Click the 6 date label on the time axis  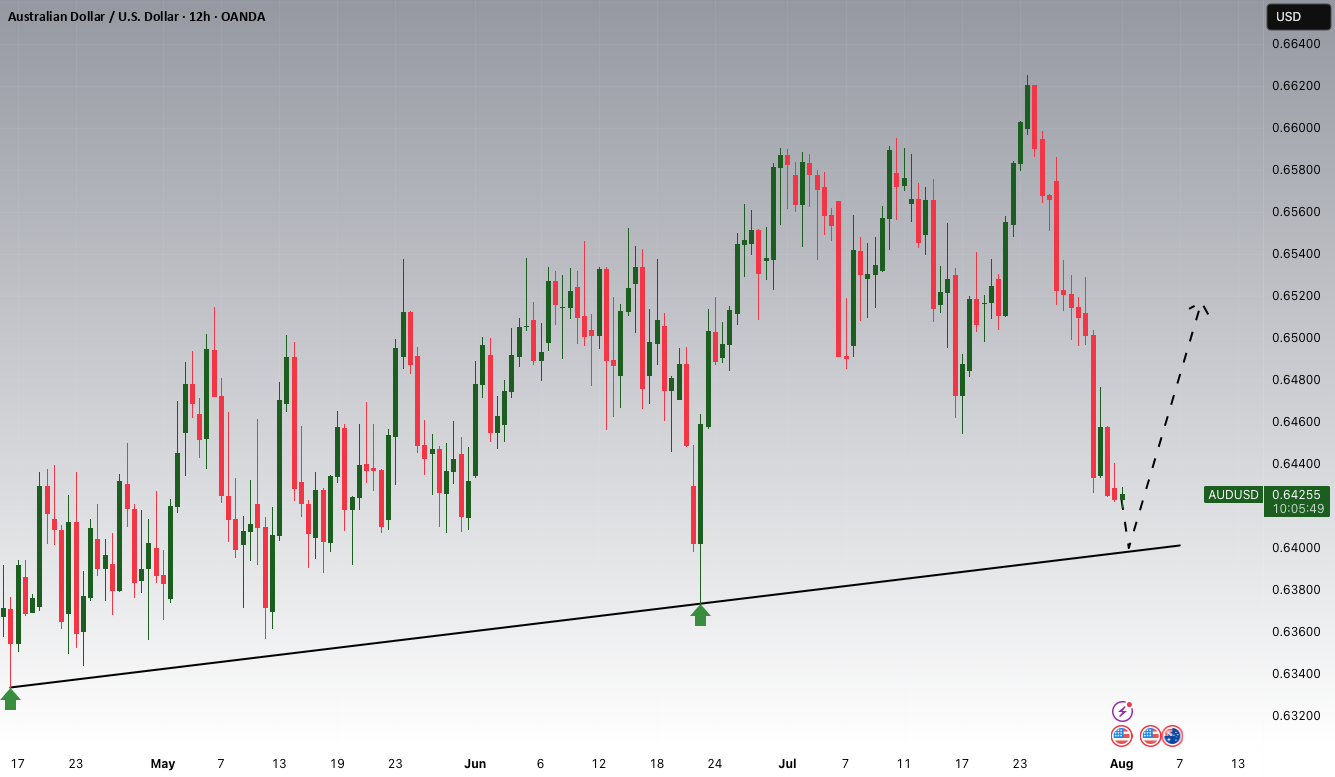(540, 764)
